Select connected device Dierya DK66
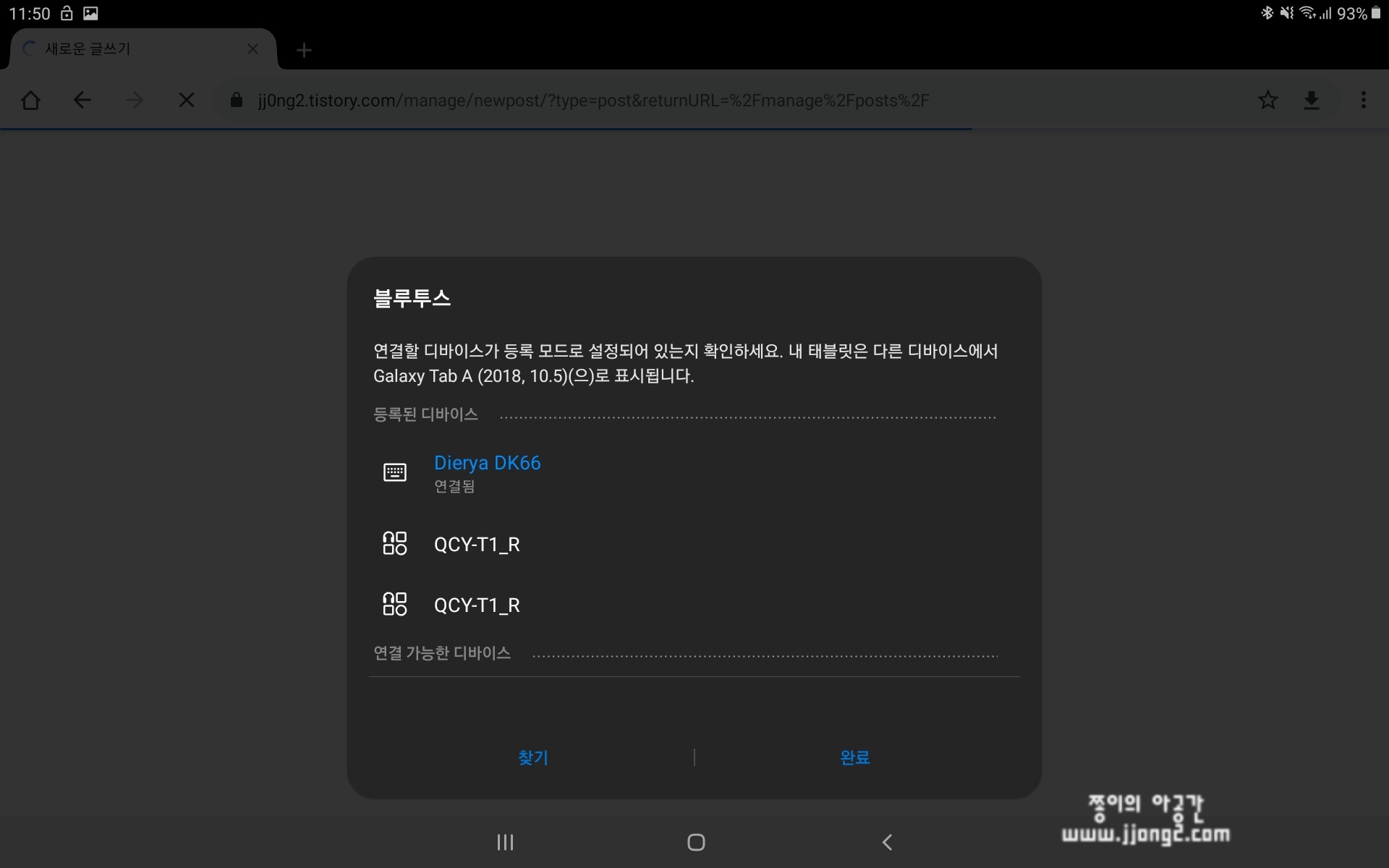Viewport: 1389px width, 868px height. tap(487, 463)
